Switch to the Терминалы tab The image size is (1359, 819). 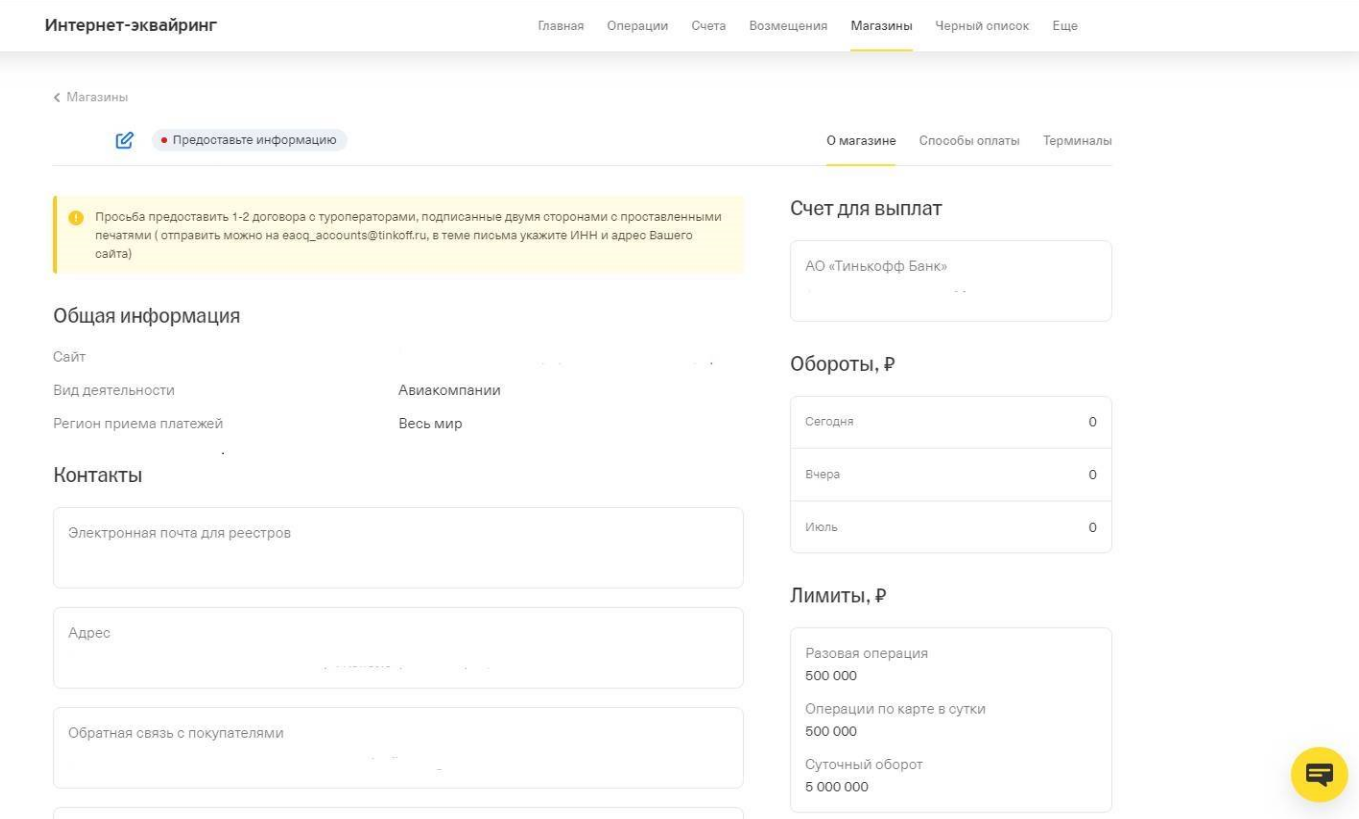[x=1076, y=141]
